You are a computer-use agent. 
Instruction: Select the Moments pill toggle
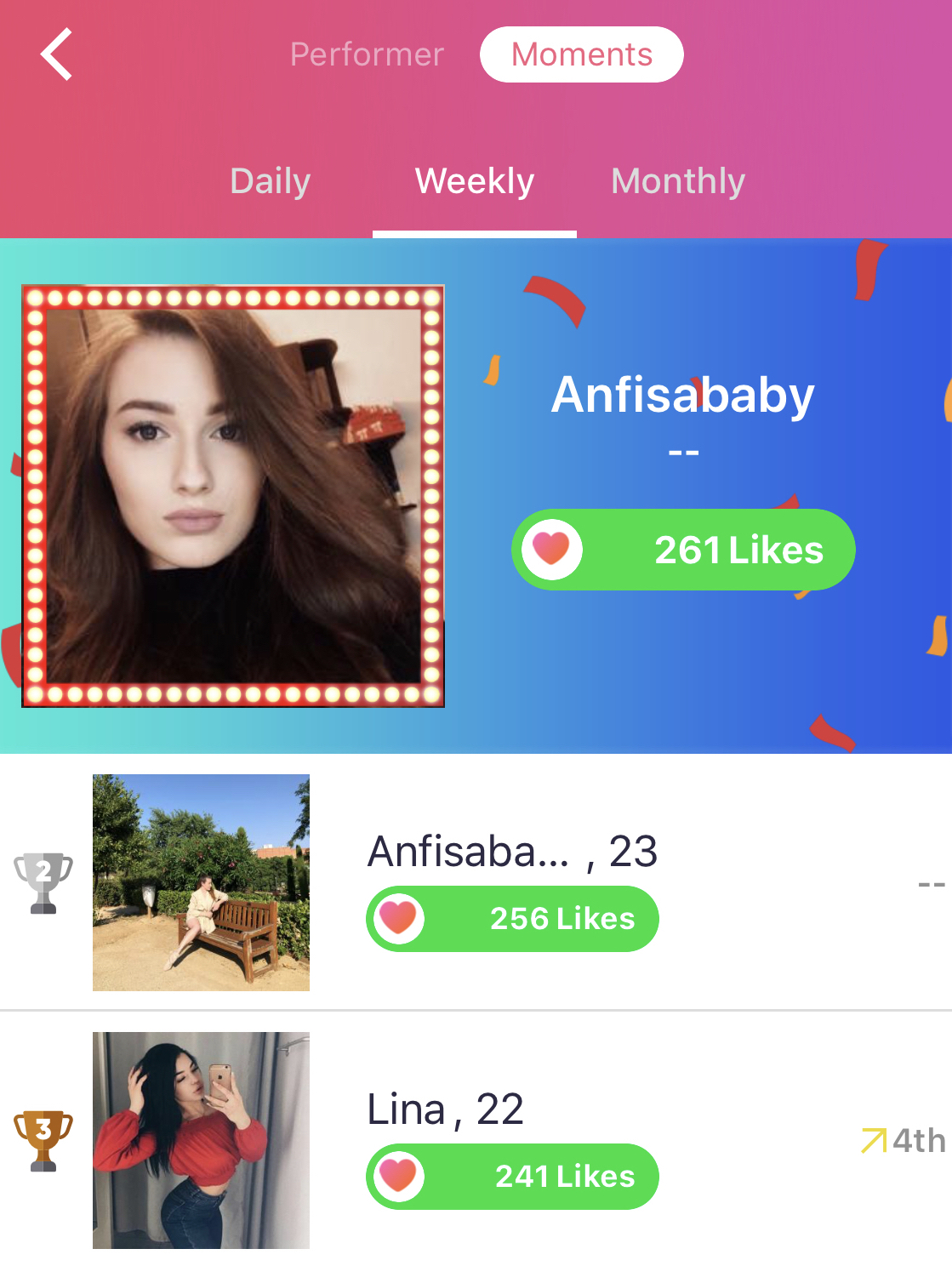tap(582, 54)
